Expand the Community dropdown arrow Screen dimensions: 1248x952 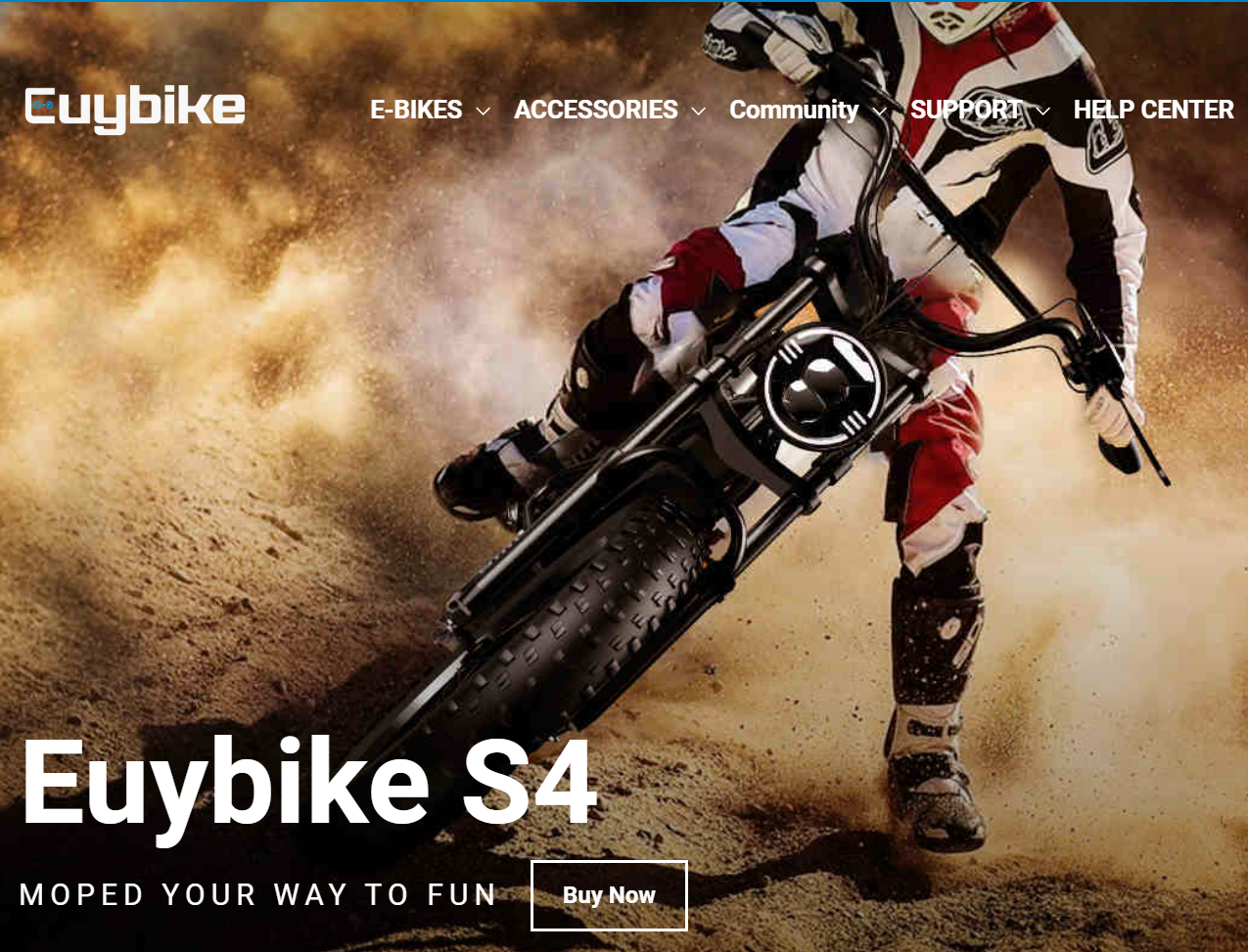point(879,112)
